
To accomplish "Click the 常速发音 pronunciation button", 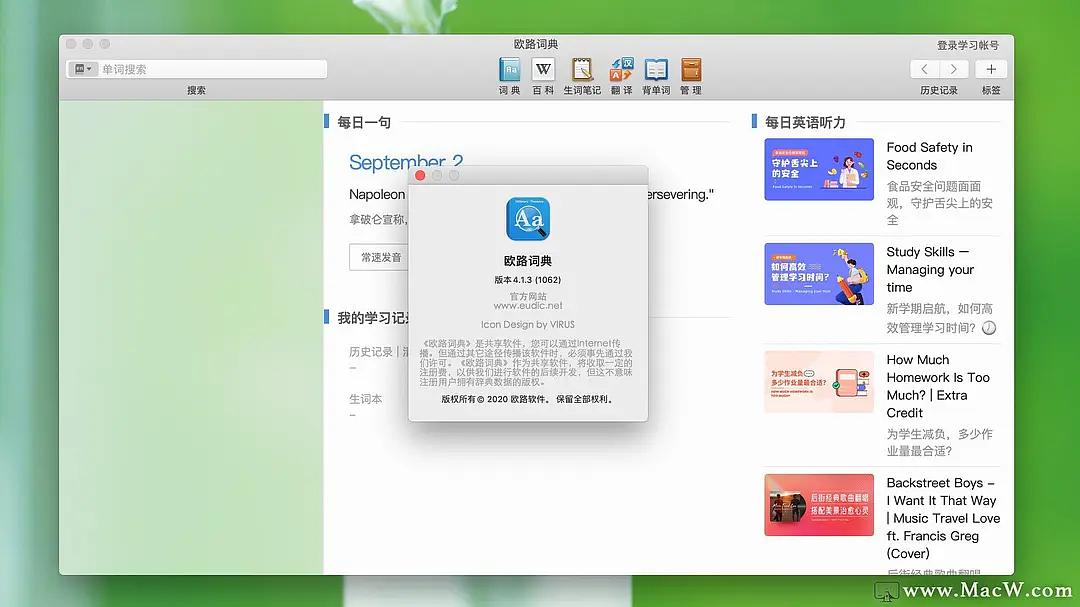I will [x=380, y=257].
